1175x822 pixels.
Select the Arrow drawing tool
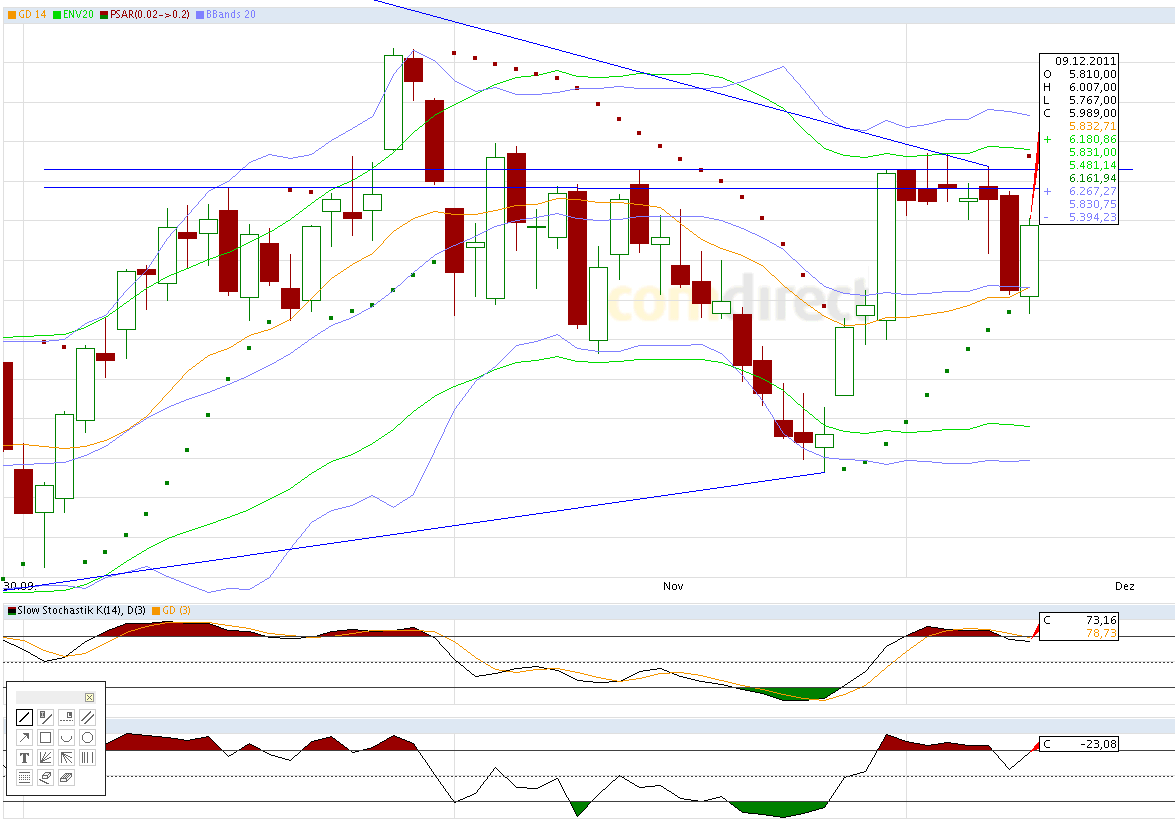24,737
